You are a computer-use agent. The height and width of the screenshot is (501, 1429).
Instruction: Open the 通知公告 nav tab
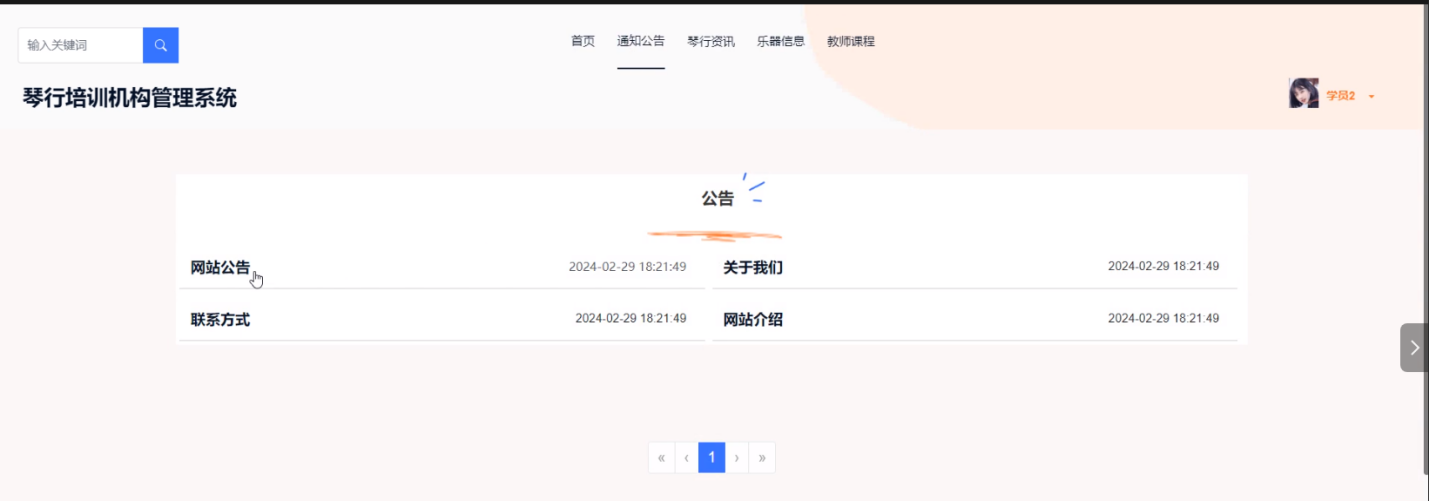[641, 41]
